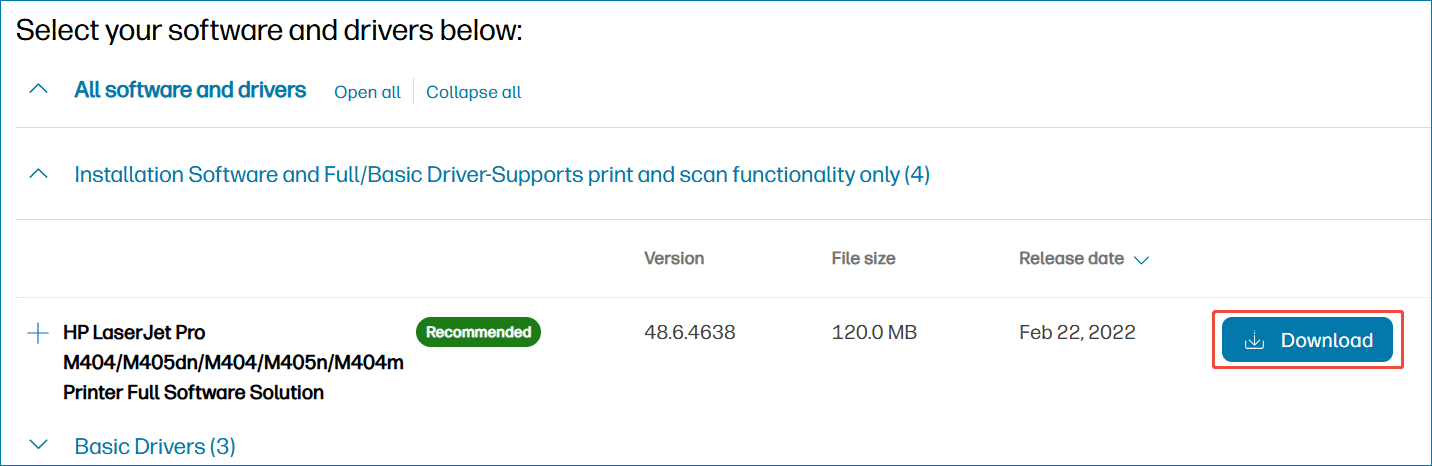The width and height of the screenshot is (1432, 466).
Task: Expand the Basic Drivers chevron
Action: tap(38, 444)
